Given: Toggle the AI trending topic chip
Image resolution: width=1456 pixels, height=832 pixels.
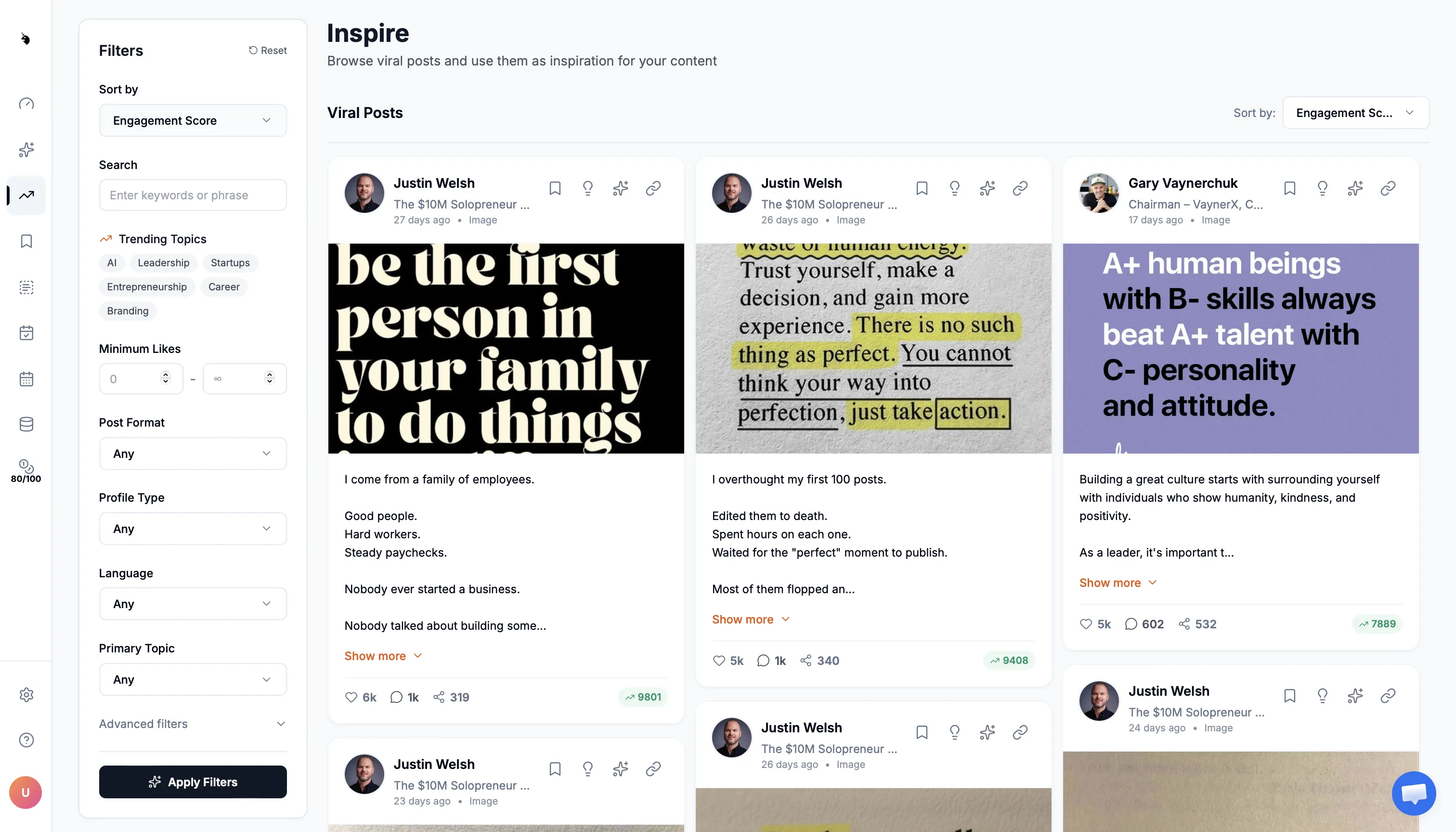Looking at the screenshot, I should click(111, 262).
